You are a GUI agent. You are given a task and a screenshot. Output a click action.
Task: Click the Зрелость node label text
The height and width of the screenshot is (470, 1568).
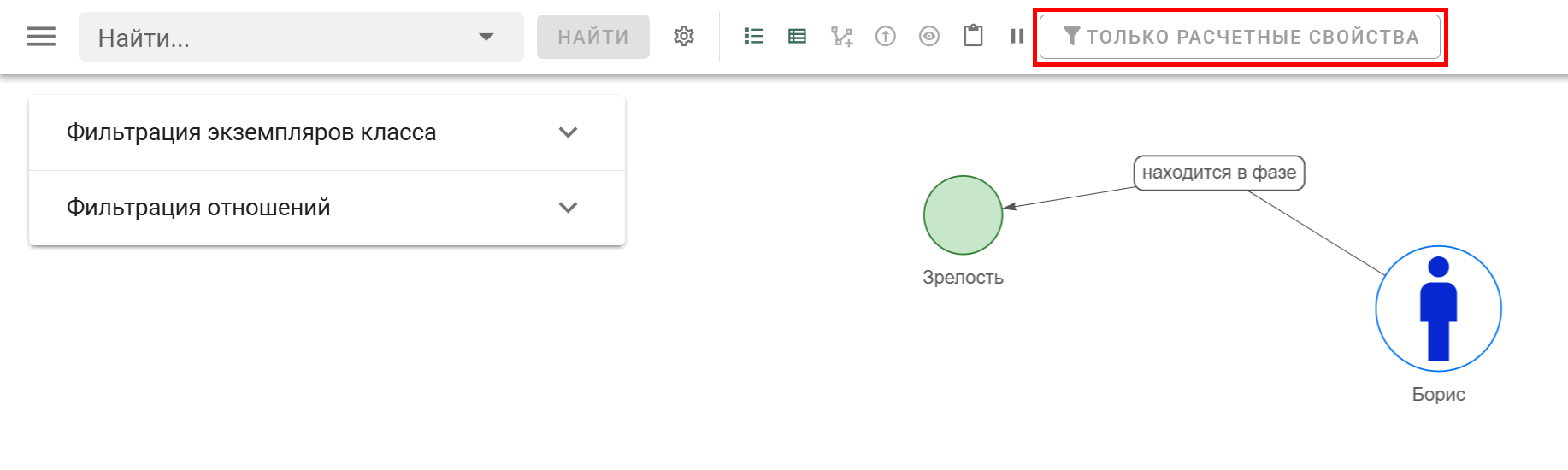coord(963,278)
